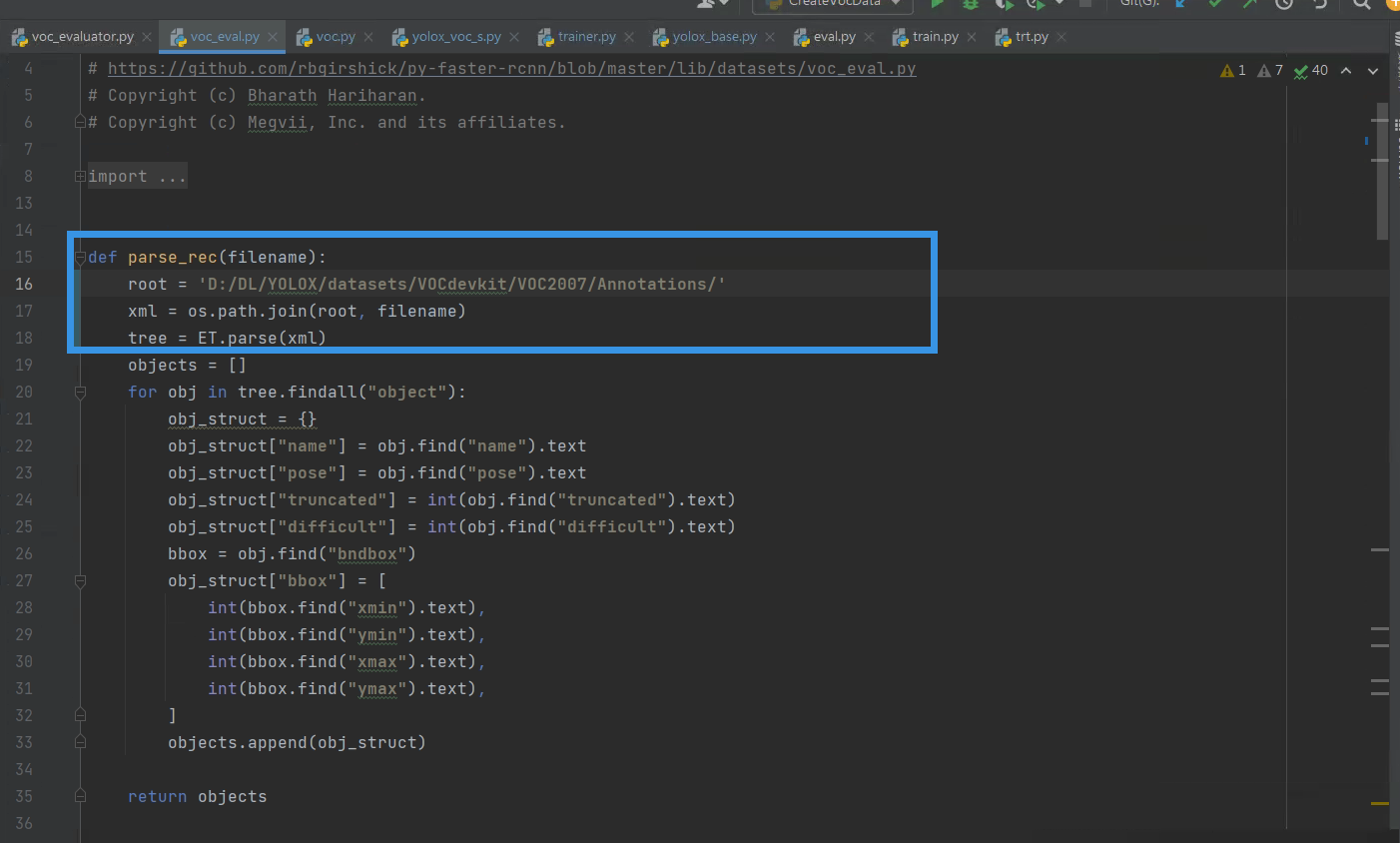Click the green Run button in toolbar

coord(937,4)
